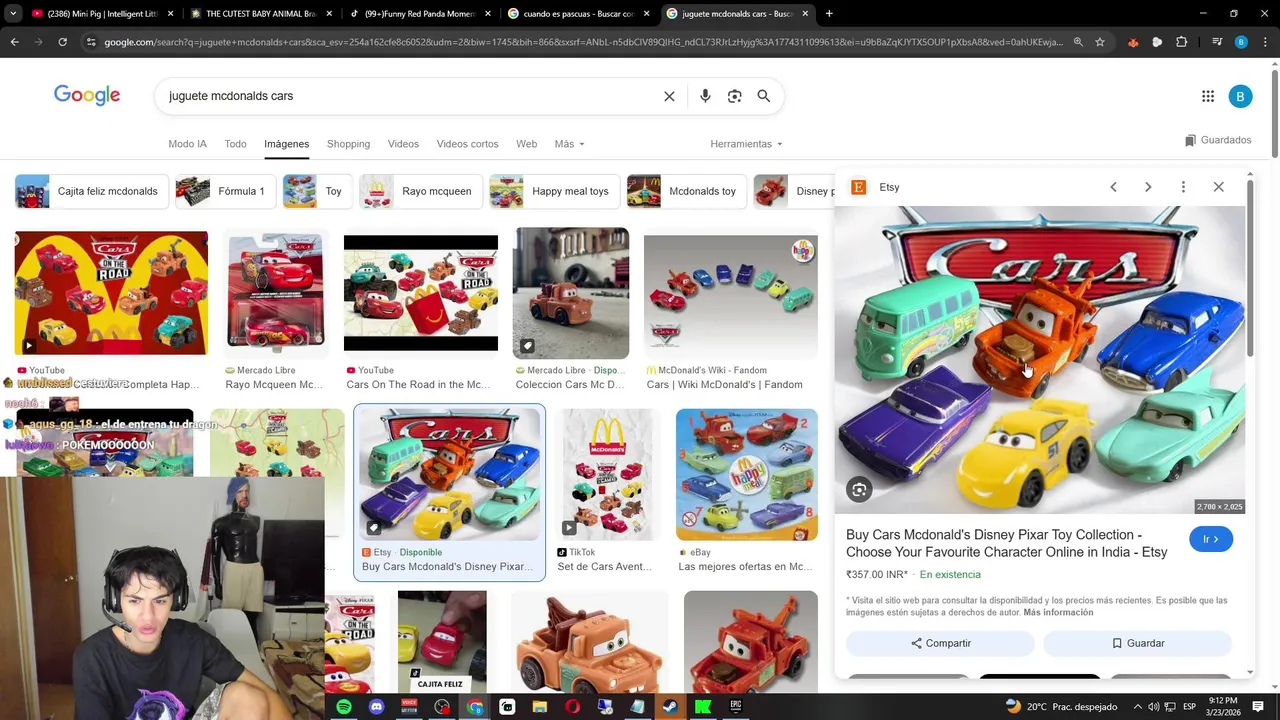Switch to the Web tab

pyautogui.click(x=526, y=144)
